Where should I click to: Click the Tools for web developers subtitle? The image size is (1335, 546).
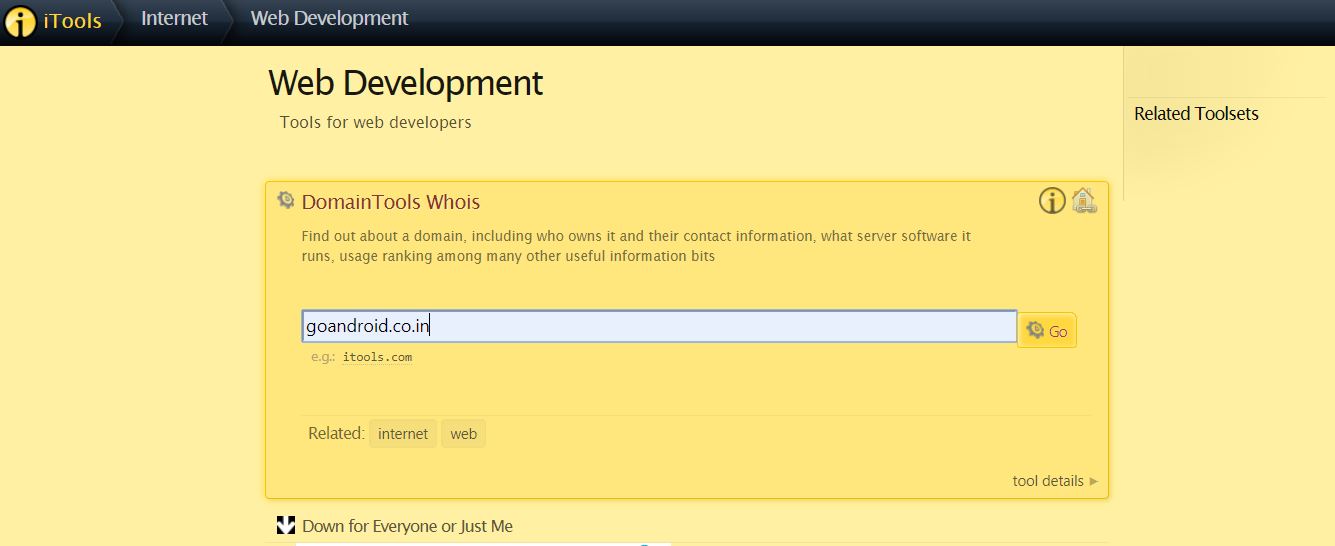[375, 122]
